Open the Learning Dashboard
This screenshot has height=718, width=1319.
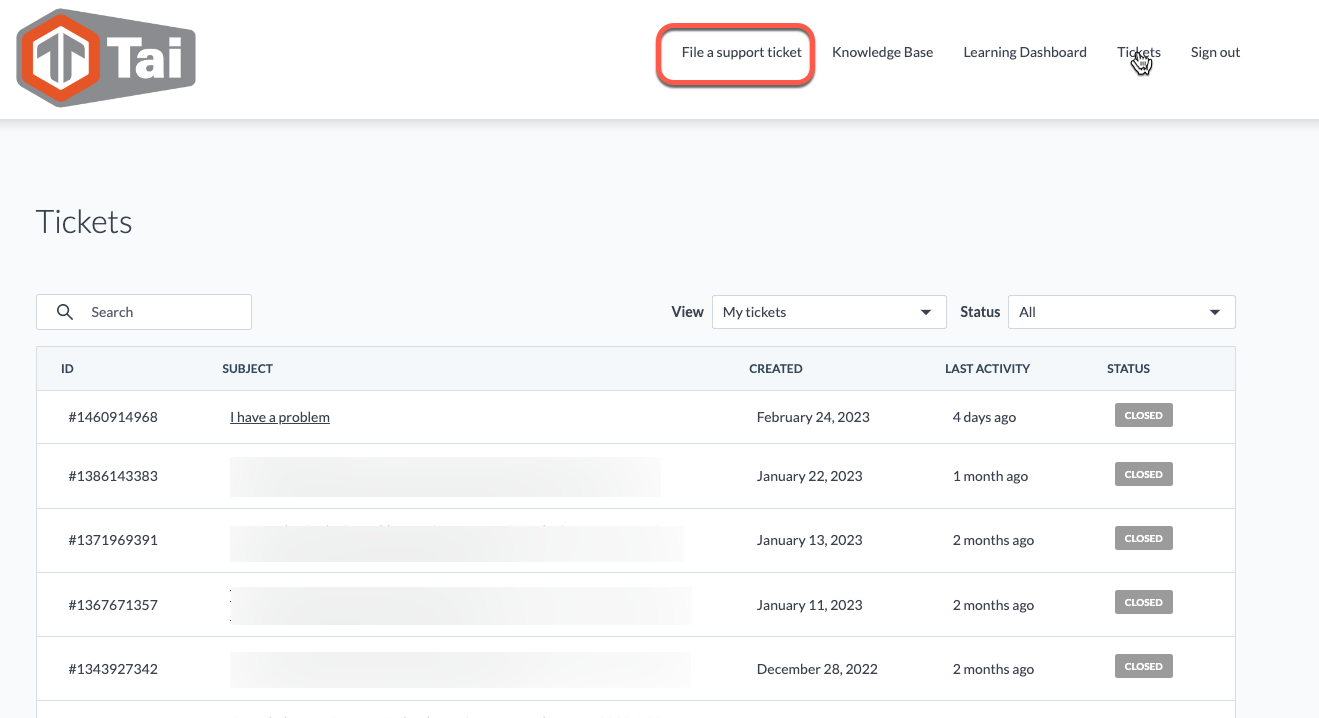1024,53
